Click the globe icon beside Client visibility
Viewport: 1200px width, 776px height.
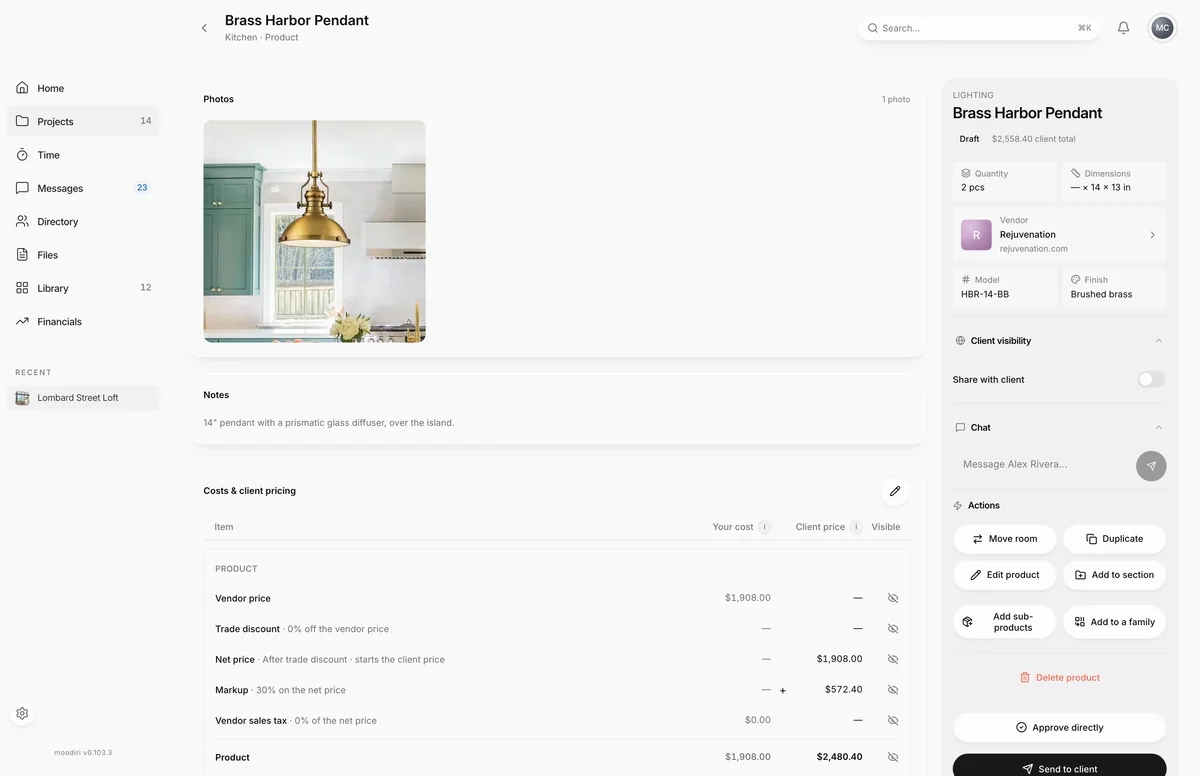pos(960,341)
